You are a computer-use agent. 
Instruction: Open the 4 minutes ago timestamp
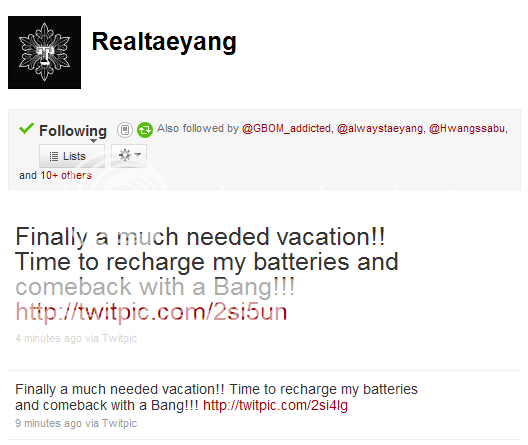48,338
